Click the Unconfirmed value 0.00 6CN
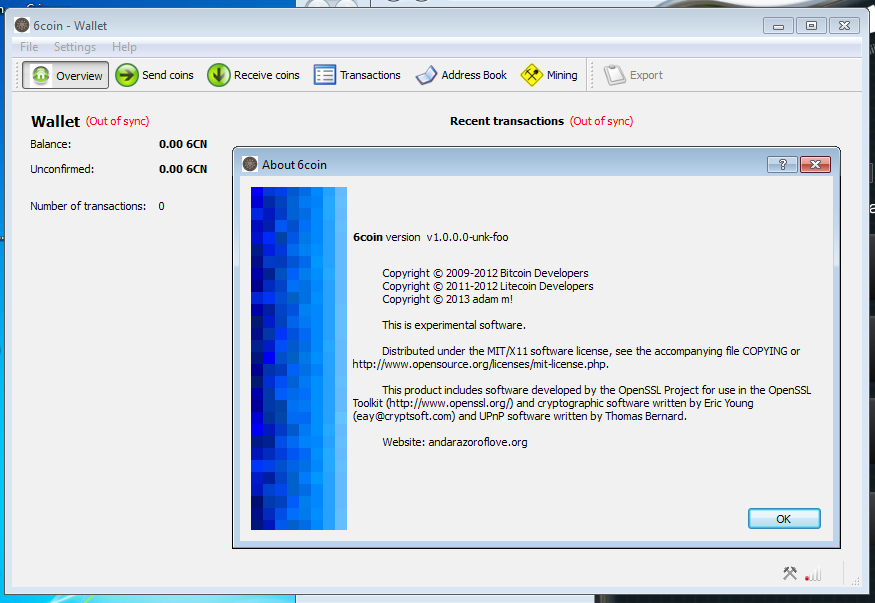The image size is (875, 603). point(183,169)
